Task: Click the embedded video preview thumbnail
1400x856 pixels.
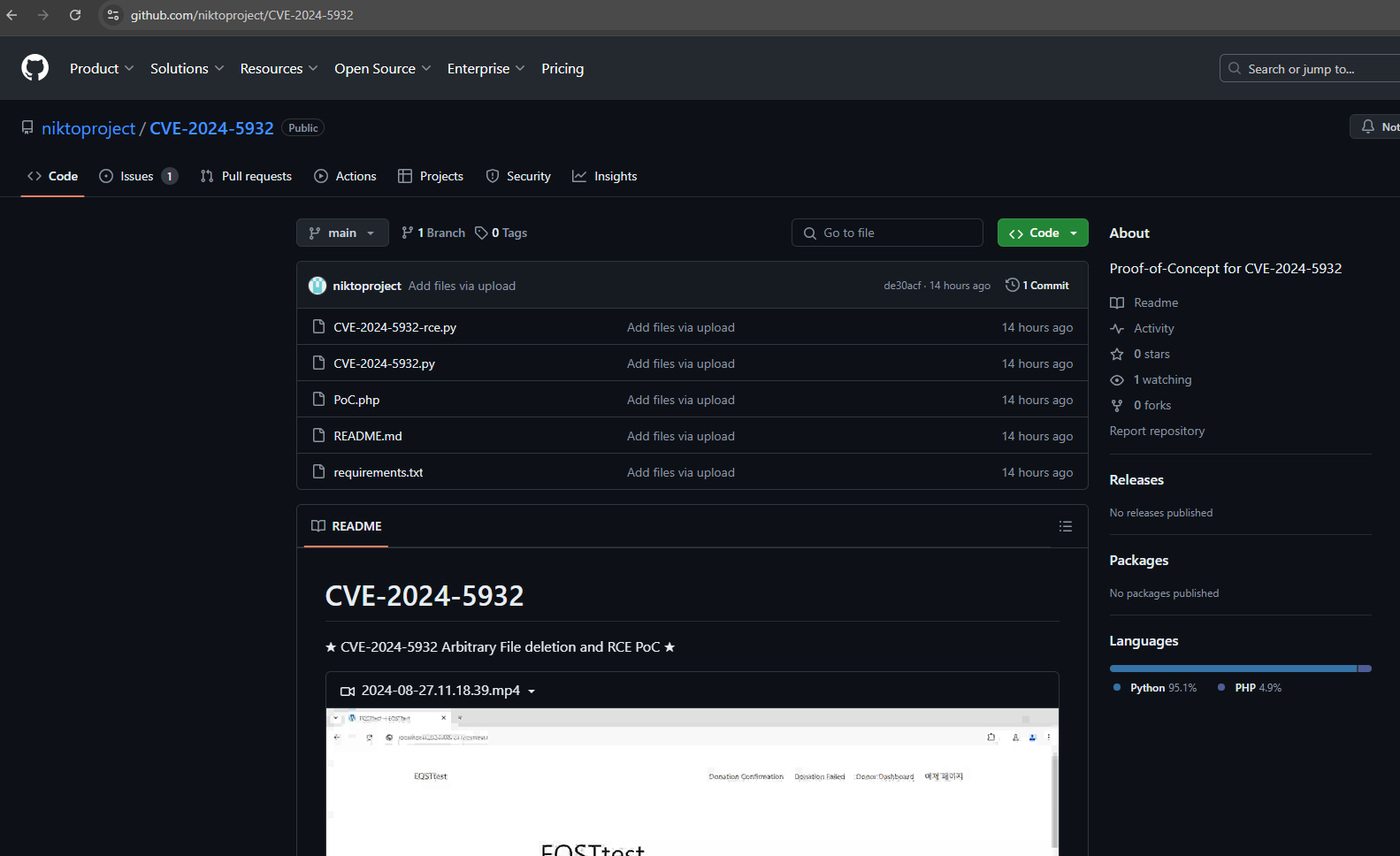Action: [x=692, y=782]
